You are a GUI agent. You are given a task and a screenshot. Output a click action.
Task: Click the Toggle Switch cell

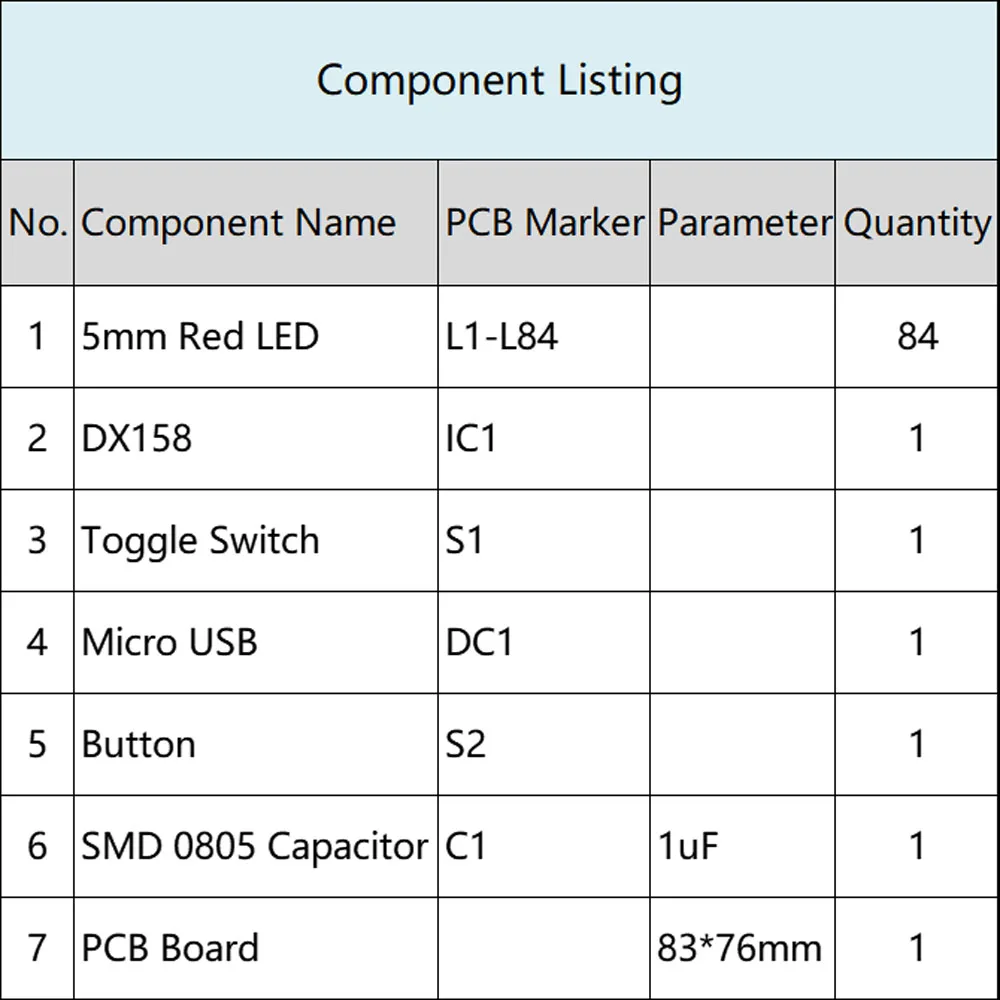tap(256, 540)
